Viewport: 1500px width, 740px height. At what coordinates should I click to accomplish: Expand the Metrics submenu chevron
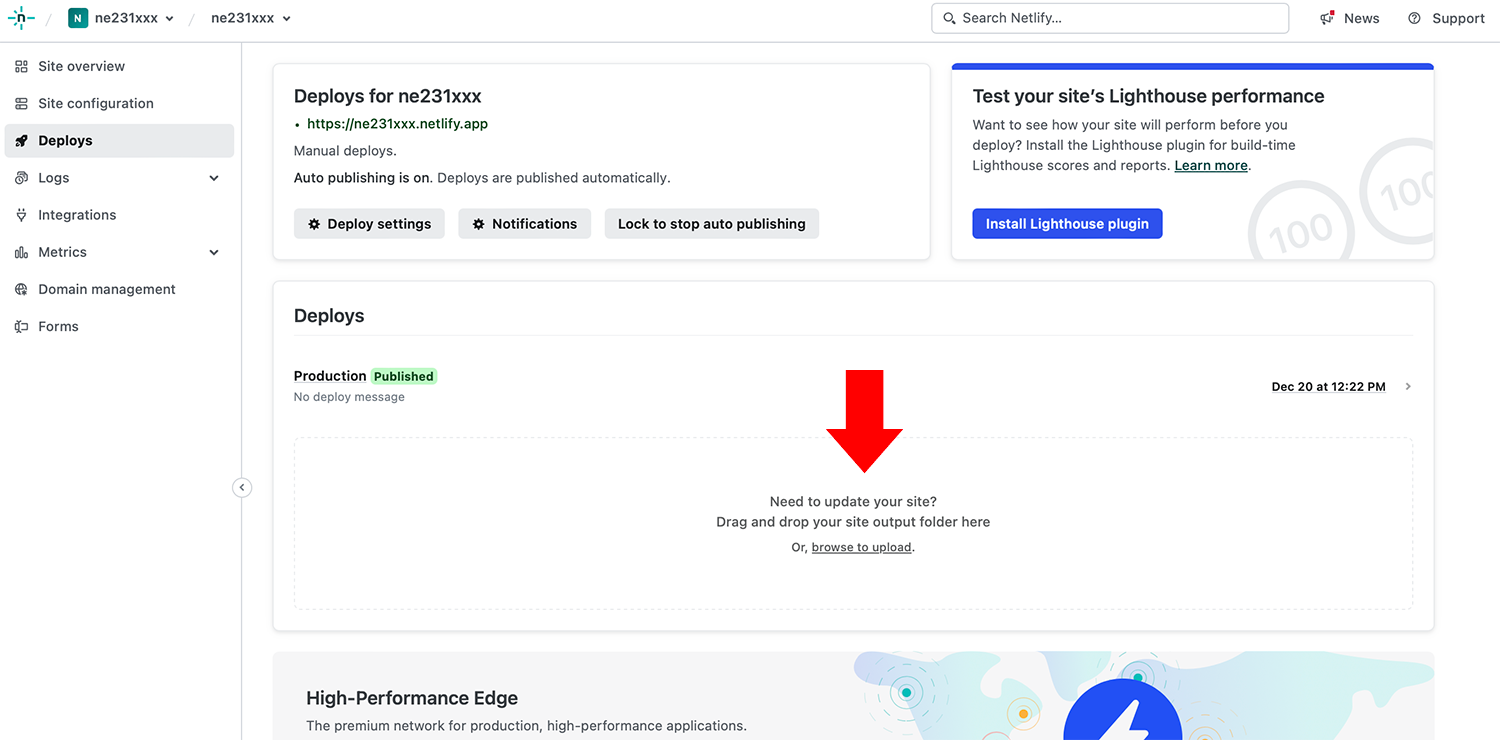[x=214, y=252]
